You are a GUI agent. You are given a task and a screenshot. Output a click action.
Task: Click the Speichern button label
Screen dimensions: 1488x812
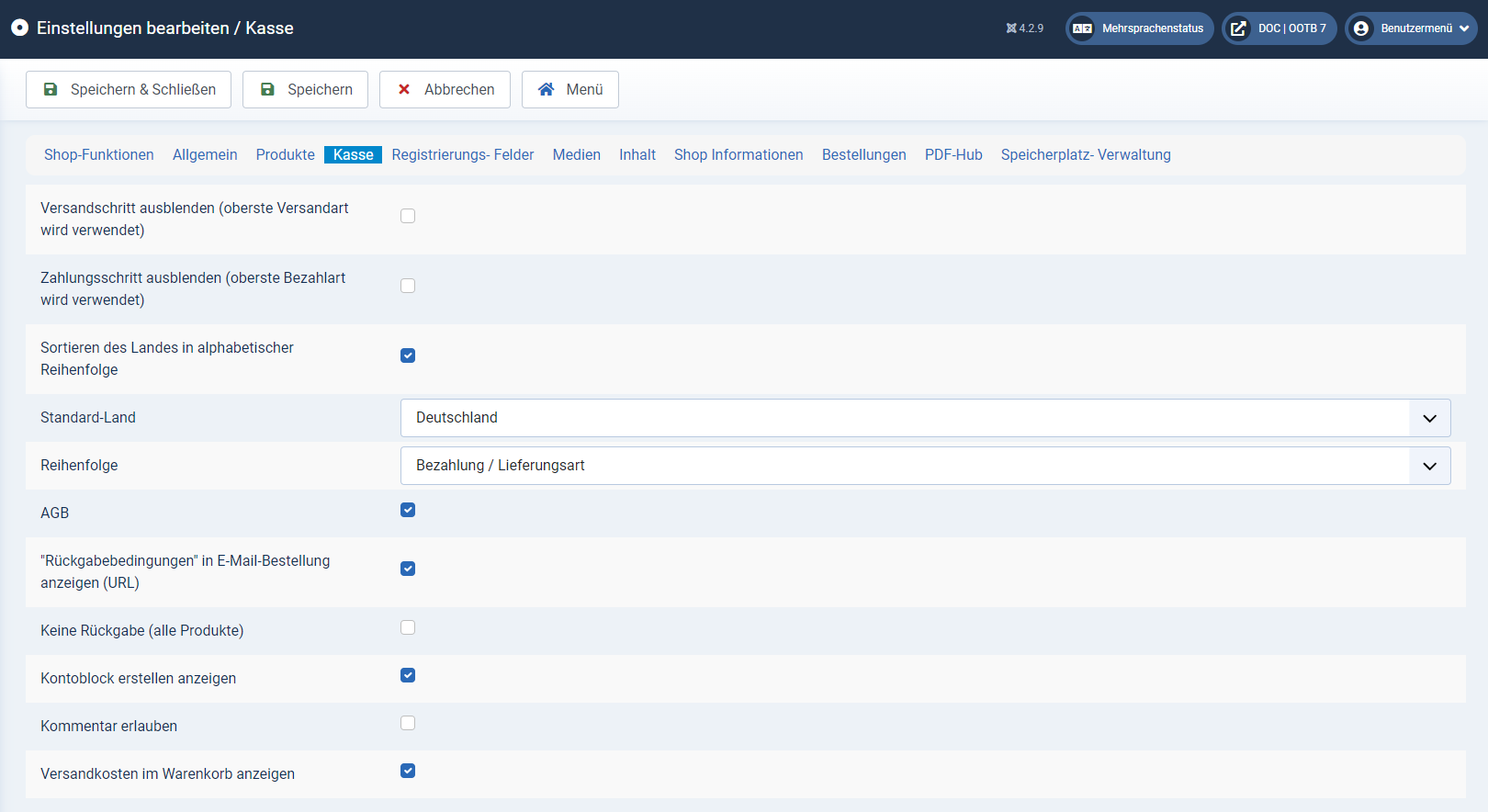(320, 89)
